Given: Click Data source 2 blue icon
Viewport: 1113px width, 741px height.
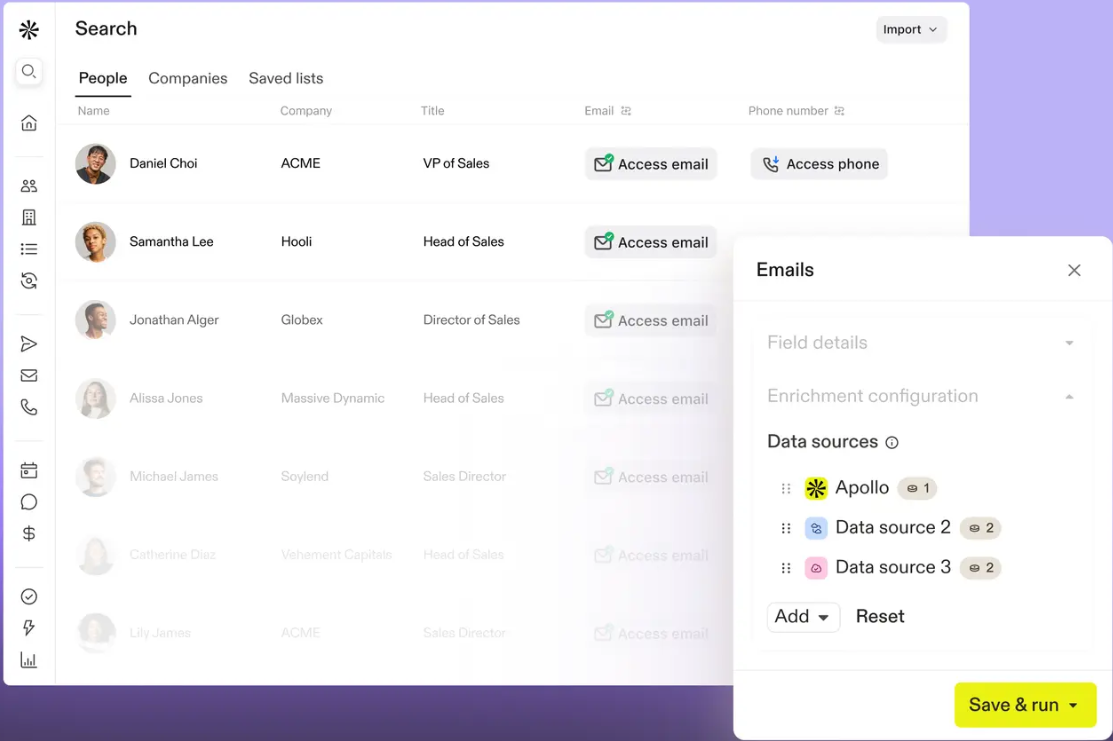Looking at the screenshot, I should click(x=816, y=528).
